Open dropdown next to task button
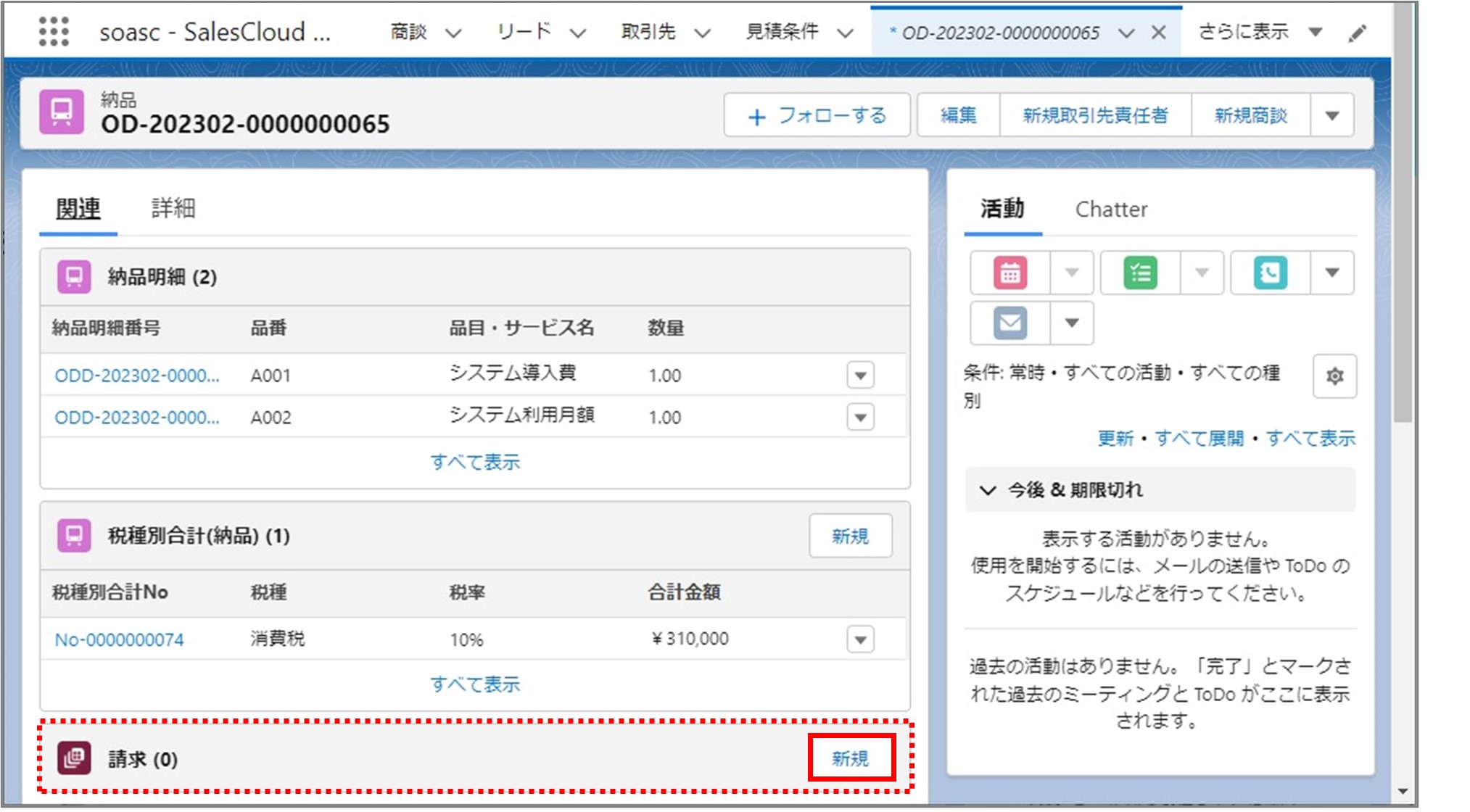This screenshot has height=812, width=1470. point(1202,273)
